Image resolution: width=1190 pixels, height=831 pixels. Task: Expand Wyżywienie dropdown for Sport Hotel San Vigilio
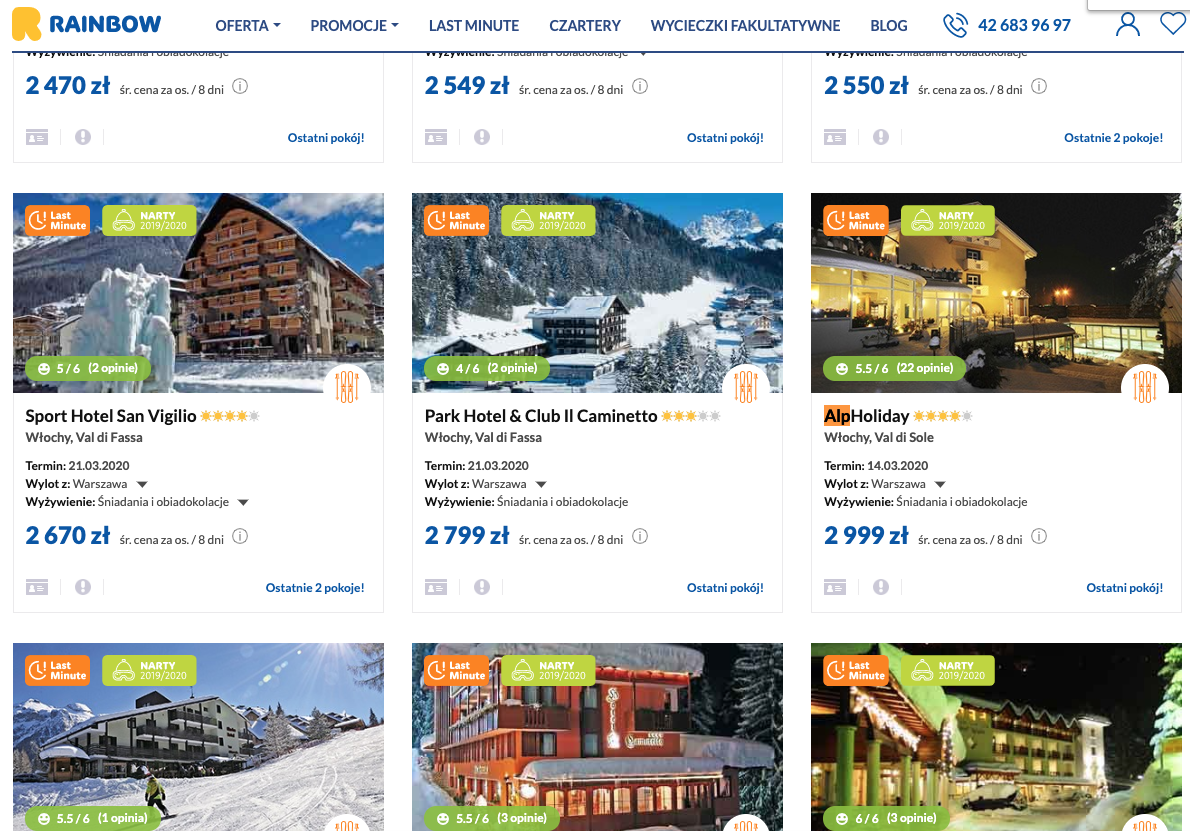243,502
